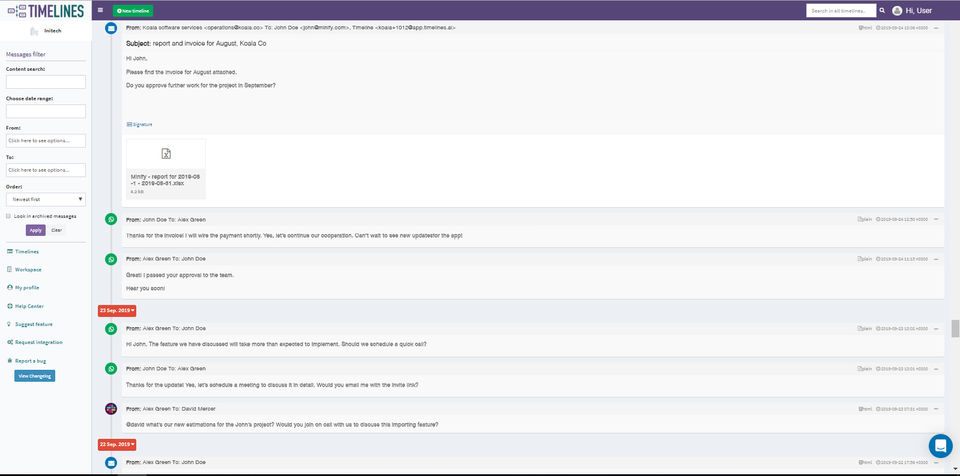Open Workspace from the sidebar
This screenshot has height=476, width=960.
tap(28, 270)
